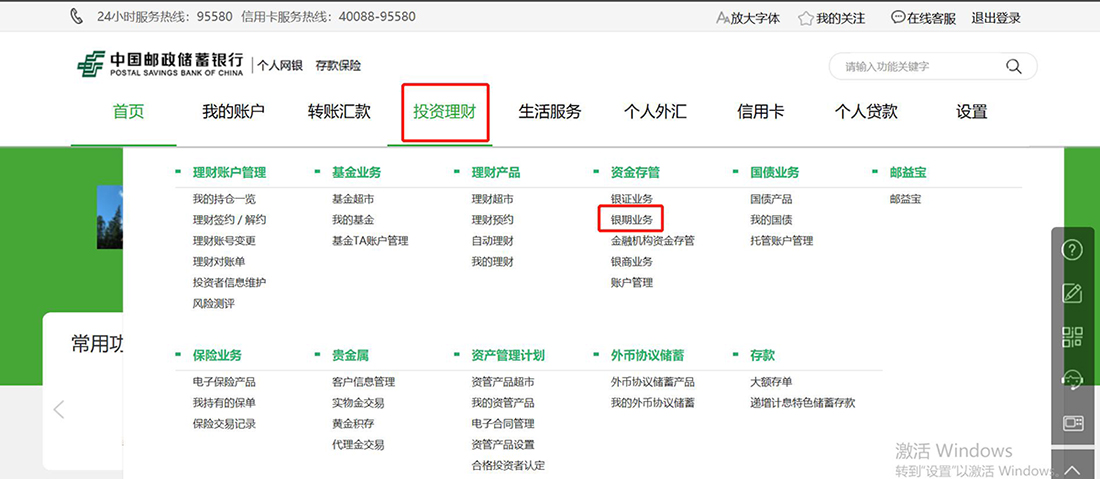
Task: Click 退出登录 to log out
Action: 996,18
